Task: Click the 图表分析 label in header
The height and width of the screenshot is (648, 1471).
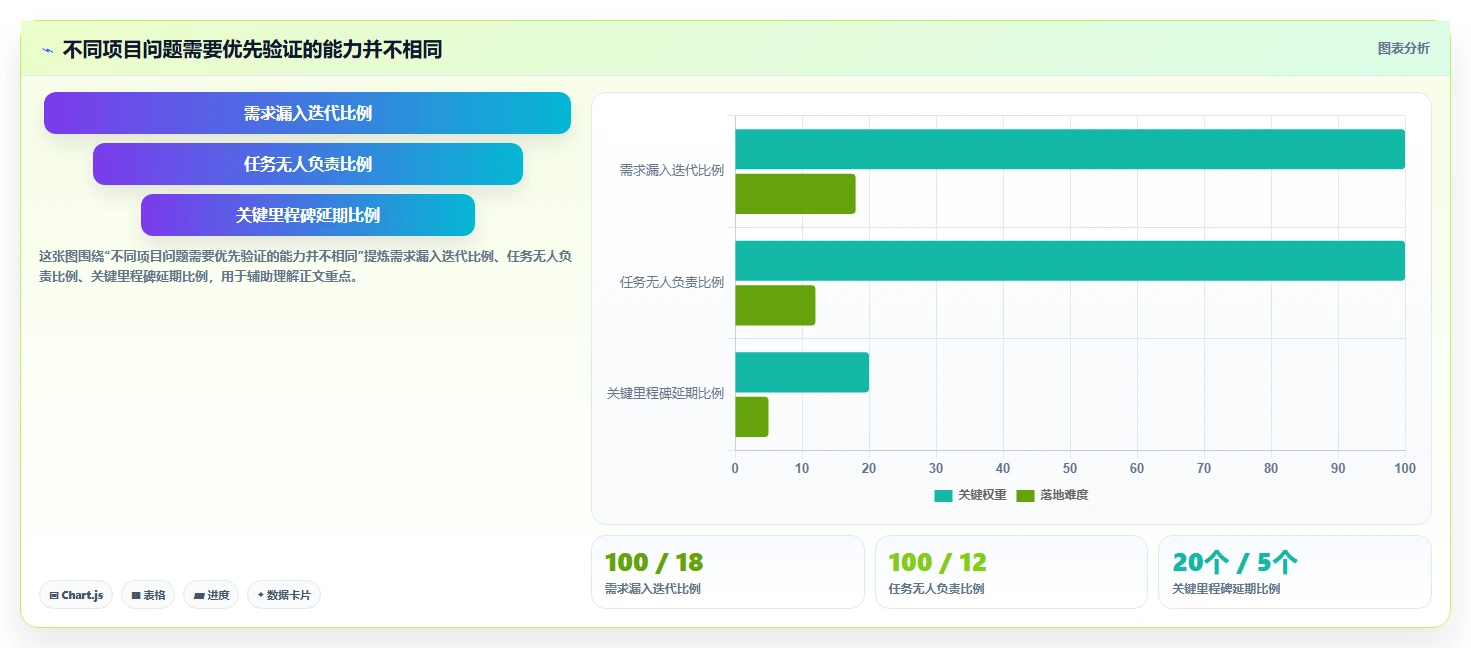Action: (x=1403, y=48)
